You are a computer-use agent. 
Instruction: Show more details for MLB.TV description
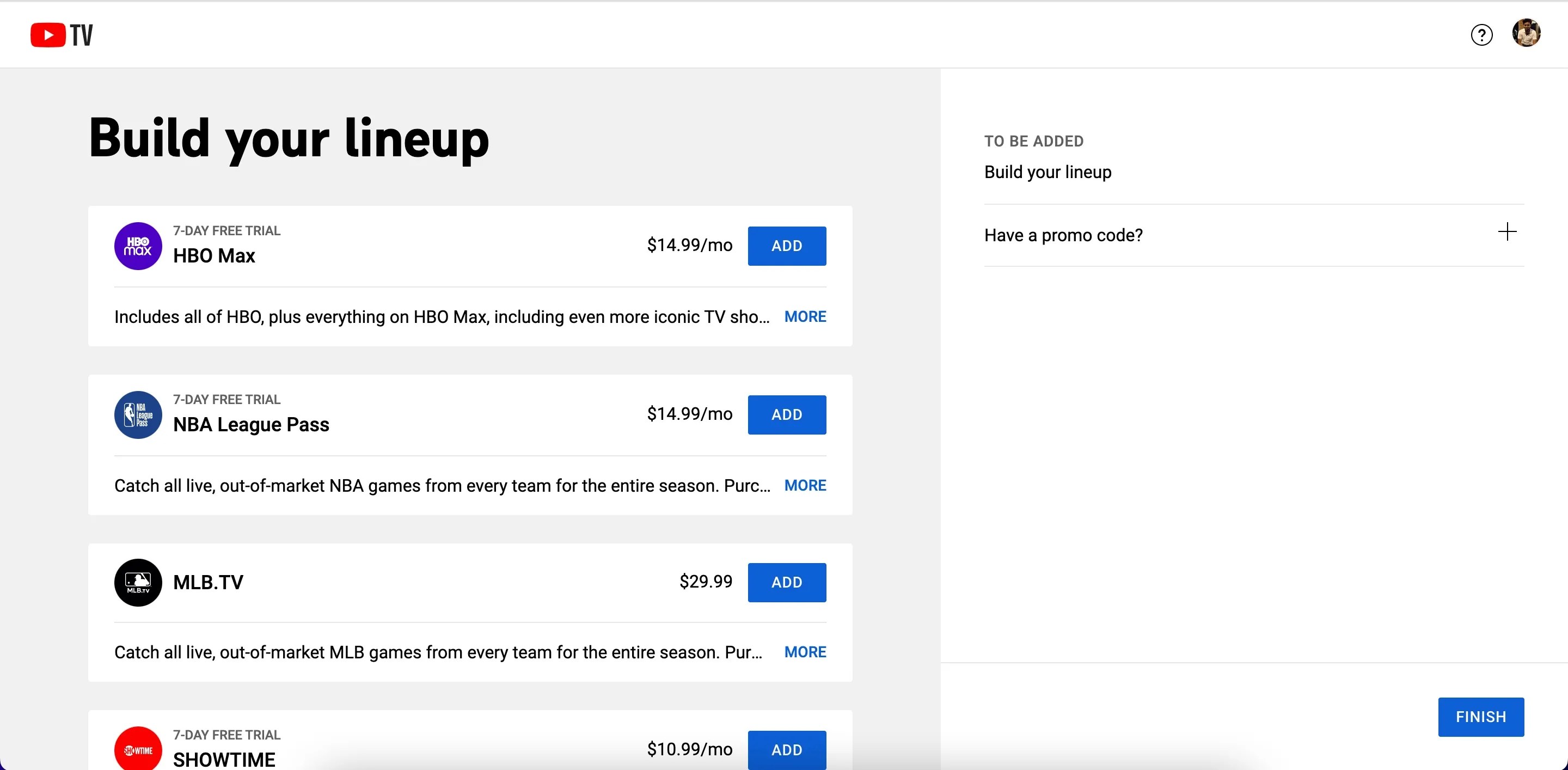[x=805, y=652]
